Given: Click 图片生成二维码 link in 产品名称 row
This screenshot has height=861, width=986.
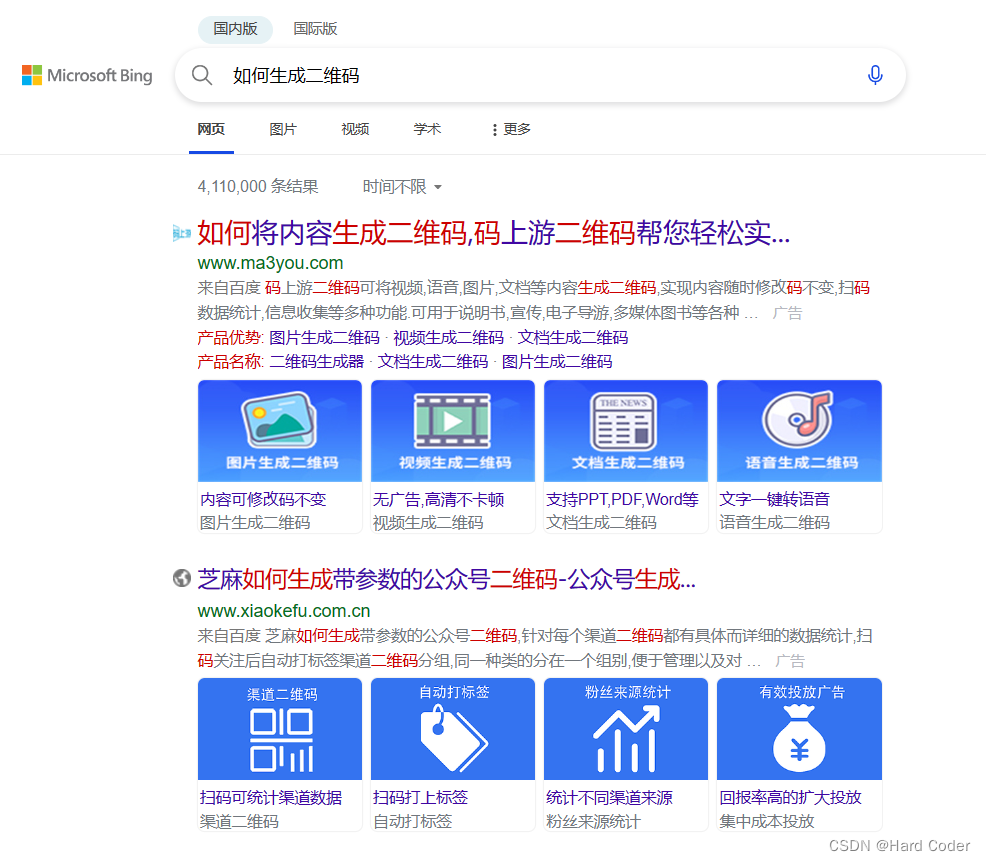Looking at the screenshot, I should 557,362.
